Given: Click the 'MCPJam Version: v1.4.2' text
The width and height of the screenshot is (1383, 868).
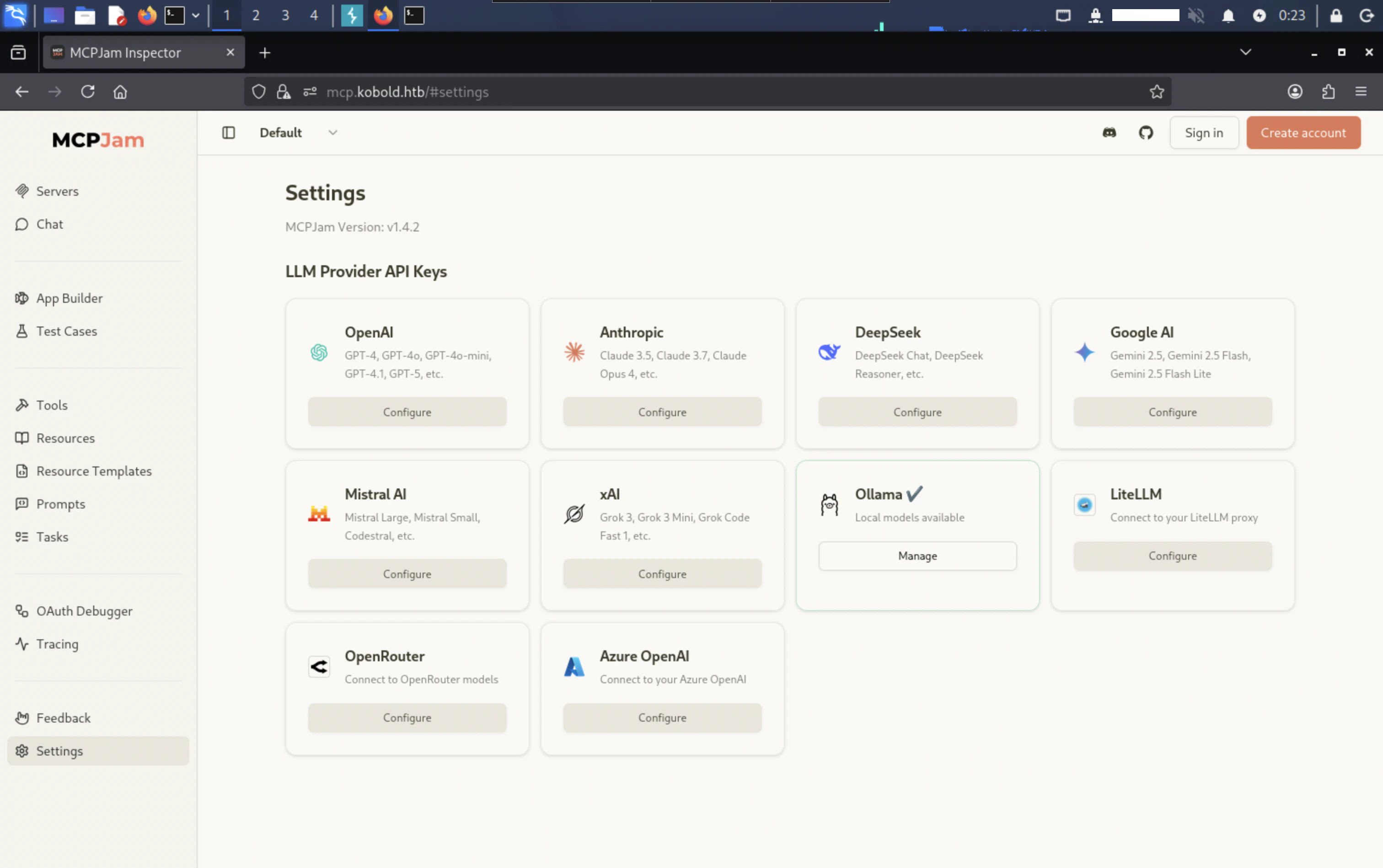Looking at the screenshot, I should pos(353,227).
